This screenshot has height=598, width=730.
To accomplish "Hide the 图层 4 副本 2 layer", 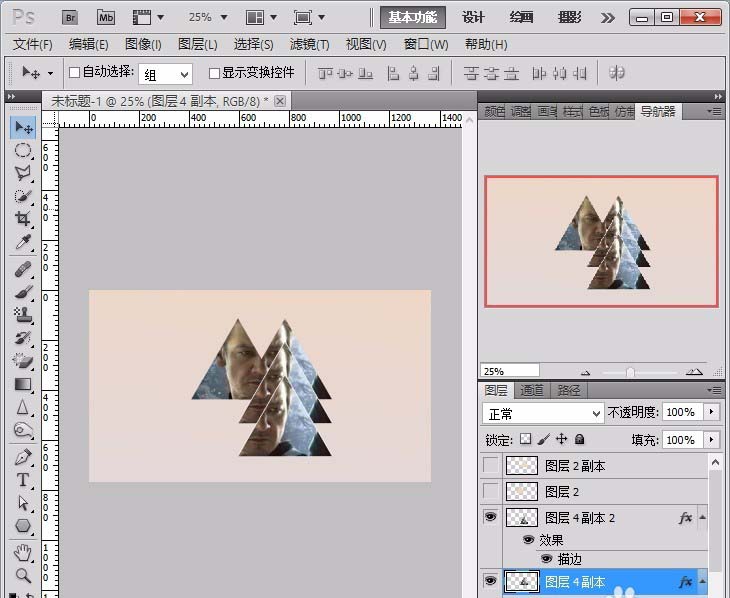I will 489,518.
